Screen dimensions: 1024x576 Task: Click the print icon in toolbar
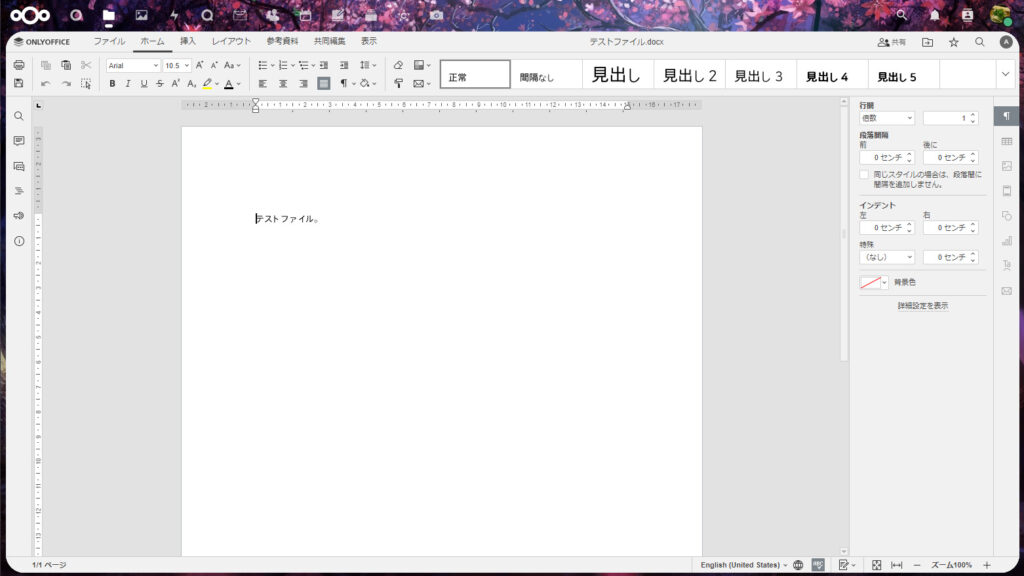(x=19, y=65)
